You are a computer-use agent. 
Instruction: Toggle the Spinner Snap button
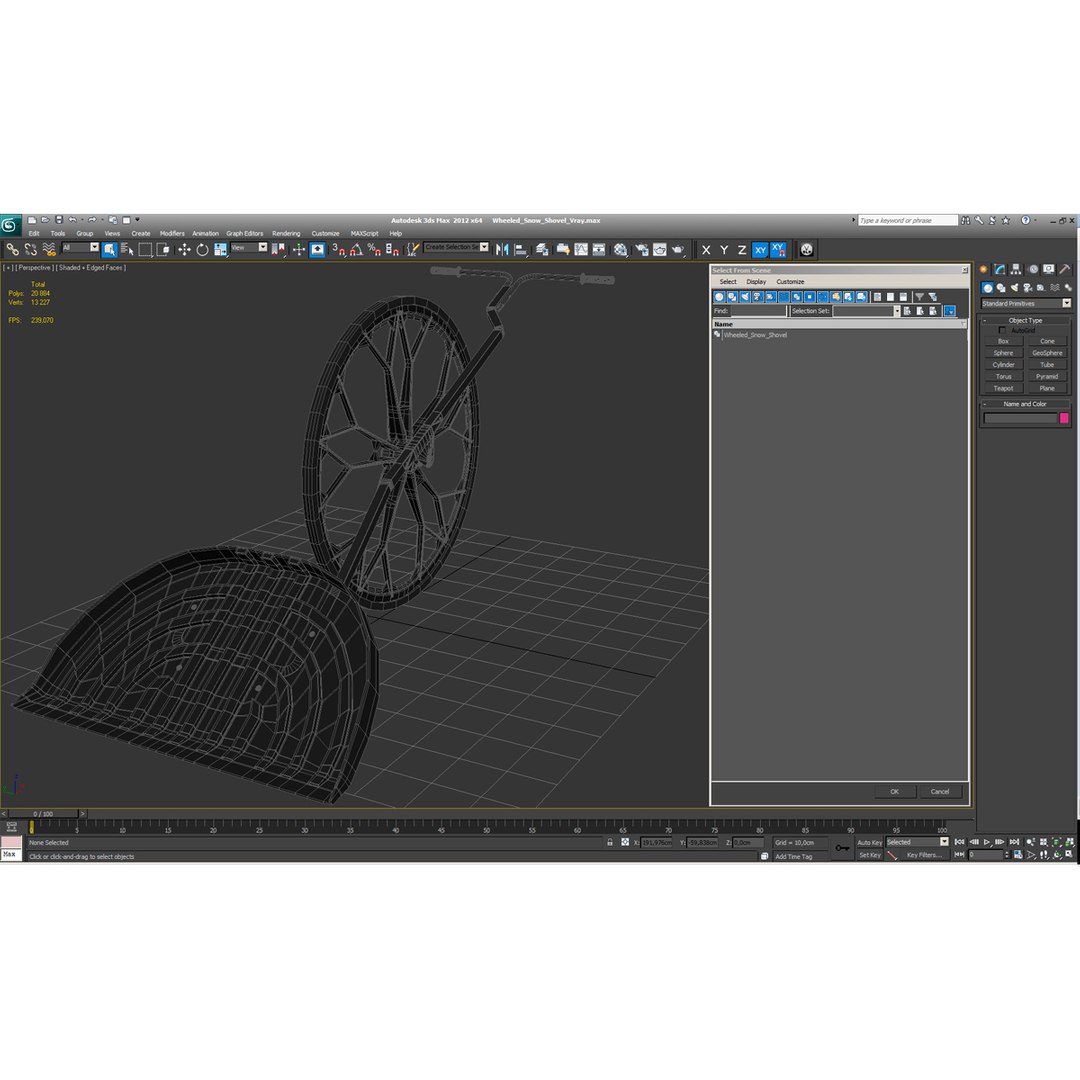click(x=392, y=249)
